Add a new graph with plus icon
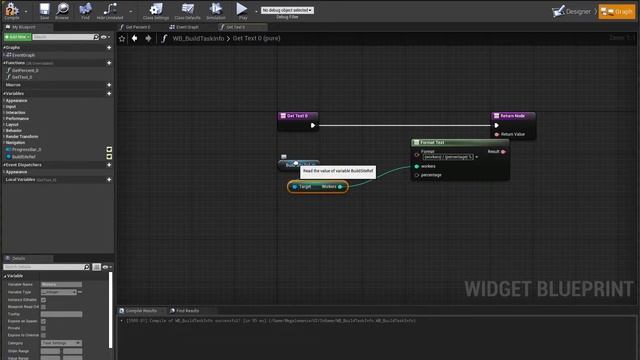Image resolution: width=640 pixels, height=360 pixels. [109, 48]
